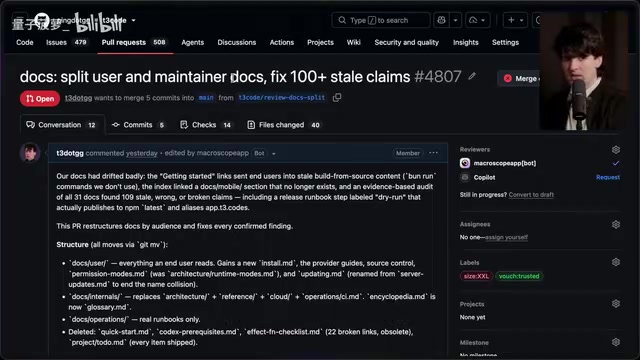Open the plus create-new menu
The width and height of the screenshot is (640, 360).
515,20
